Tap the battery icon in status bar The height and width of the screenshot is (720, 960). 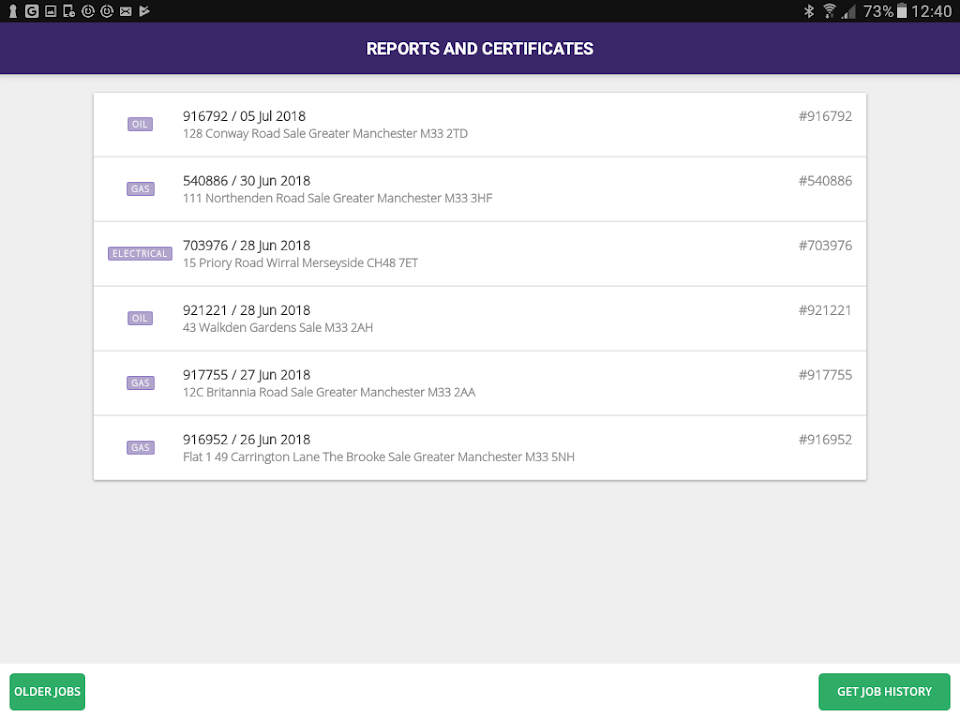(x=902, y=11)
